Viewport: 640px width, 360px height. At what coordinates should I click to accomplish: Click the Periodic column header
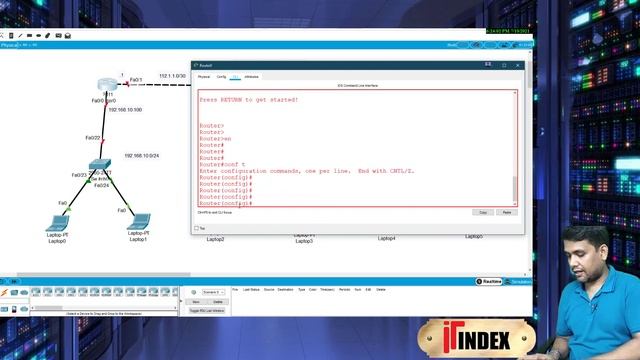[344, 289]
